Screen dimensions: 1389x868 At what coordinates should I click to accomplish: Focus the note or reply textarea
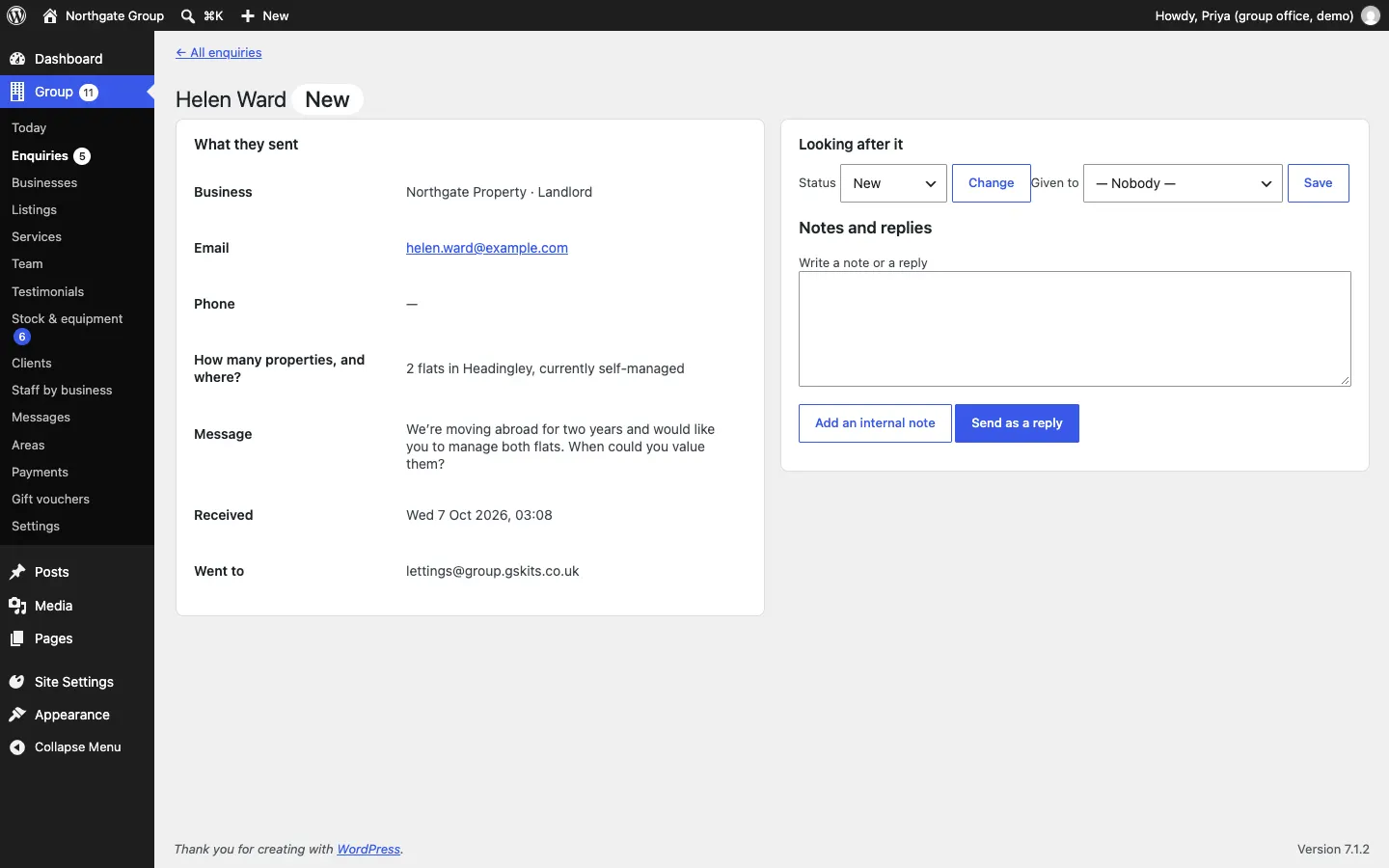click(1075, 329)
